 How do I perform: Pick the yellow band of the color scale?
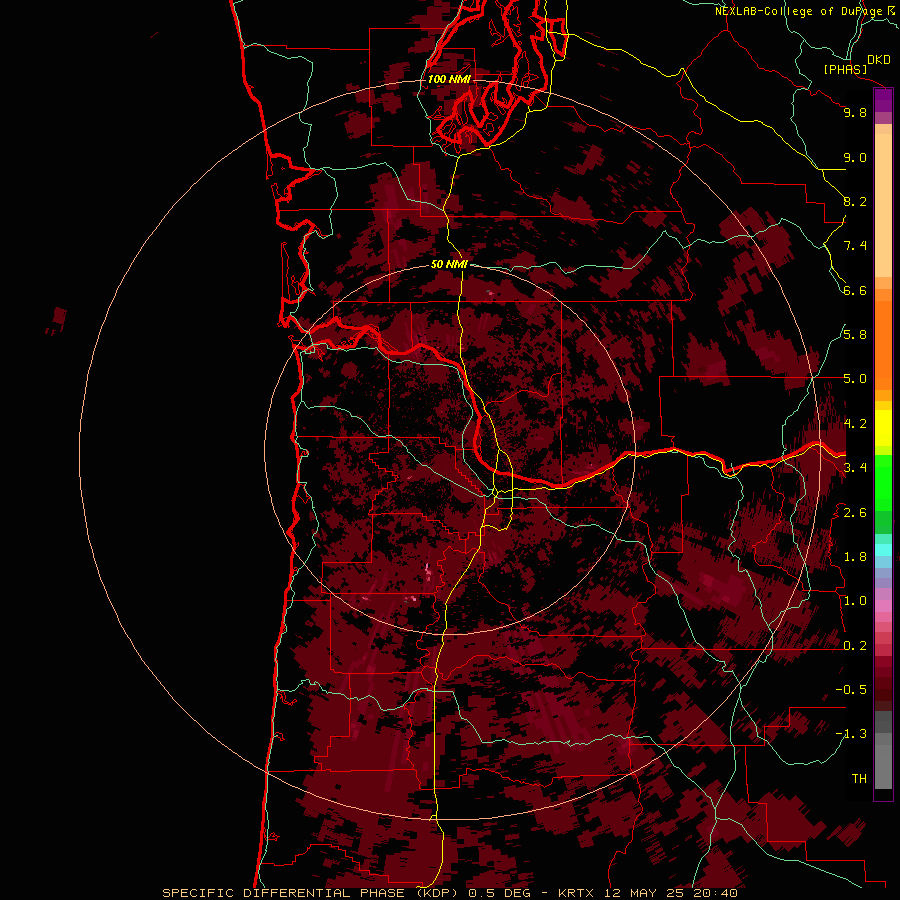(x=883, y=428)
